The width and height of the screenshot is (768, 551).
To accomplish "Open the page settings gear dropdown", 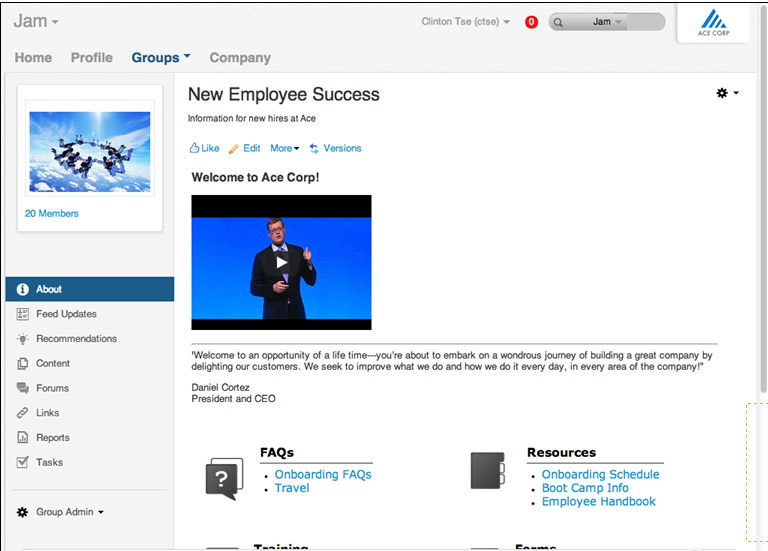I will click(727, 93).
